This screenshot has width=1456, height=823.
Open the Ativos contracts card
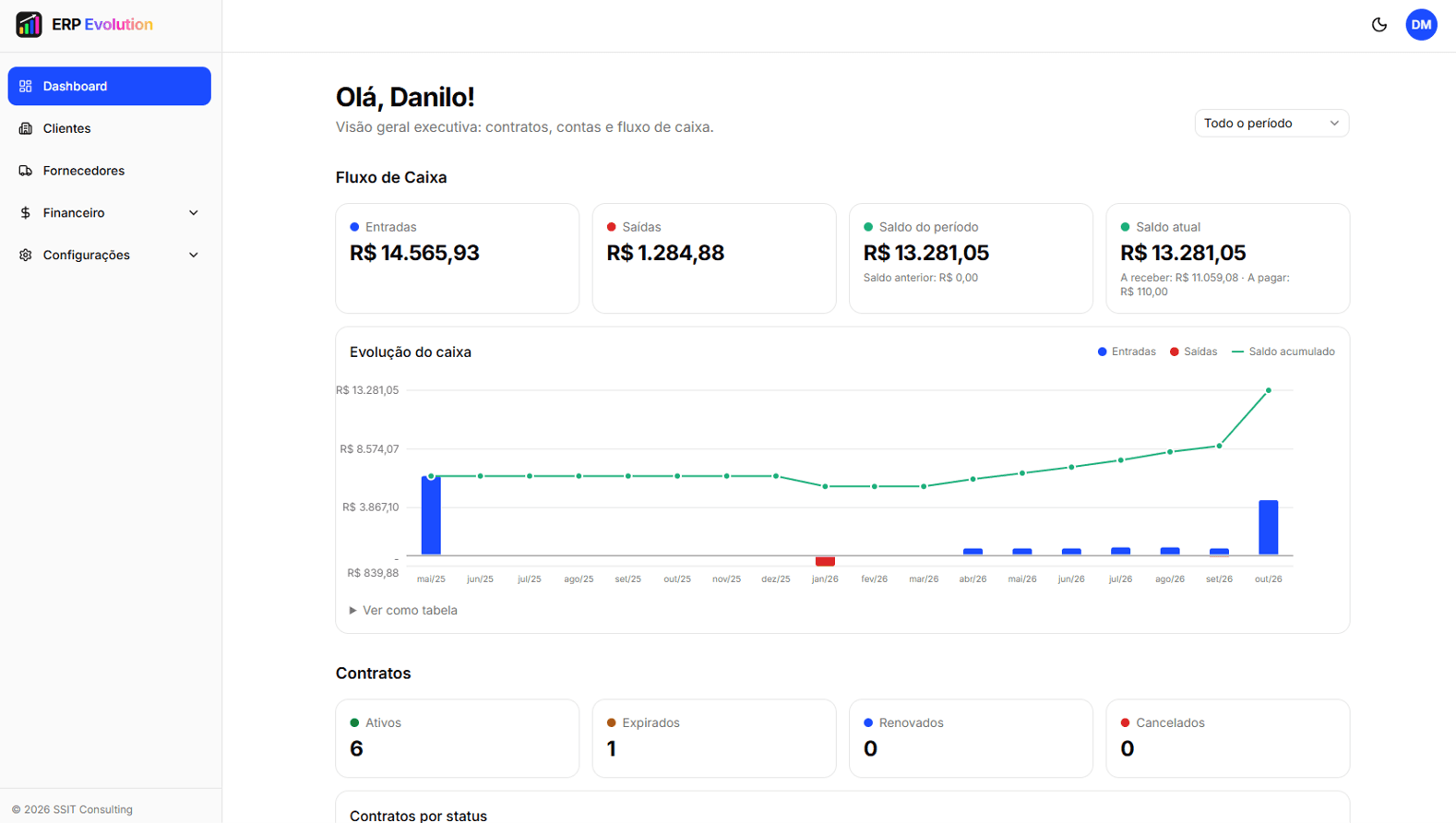(458, 738)
